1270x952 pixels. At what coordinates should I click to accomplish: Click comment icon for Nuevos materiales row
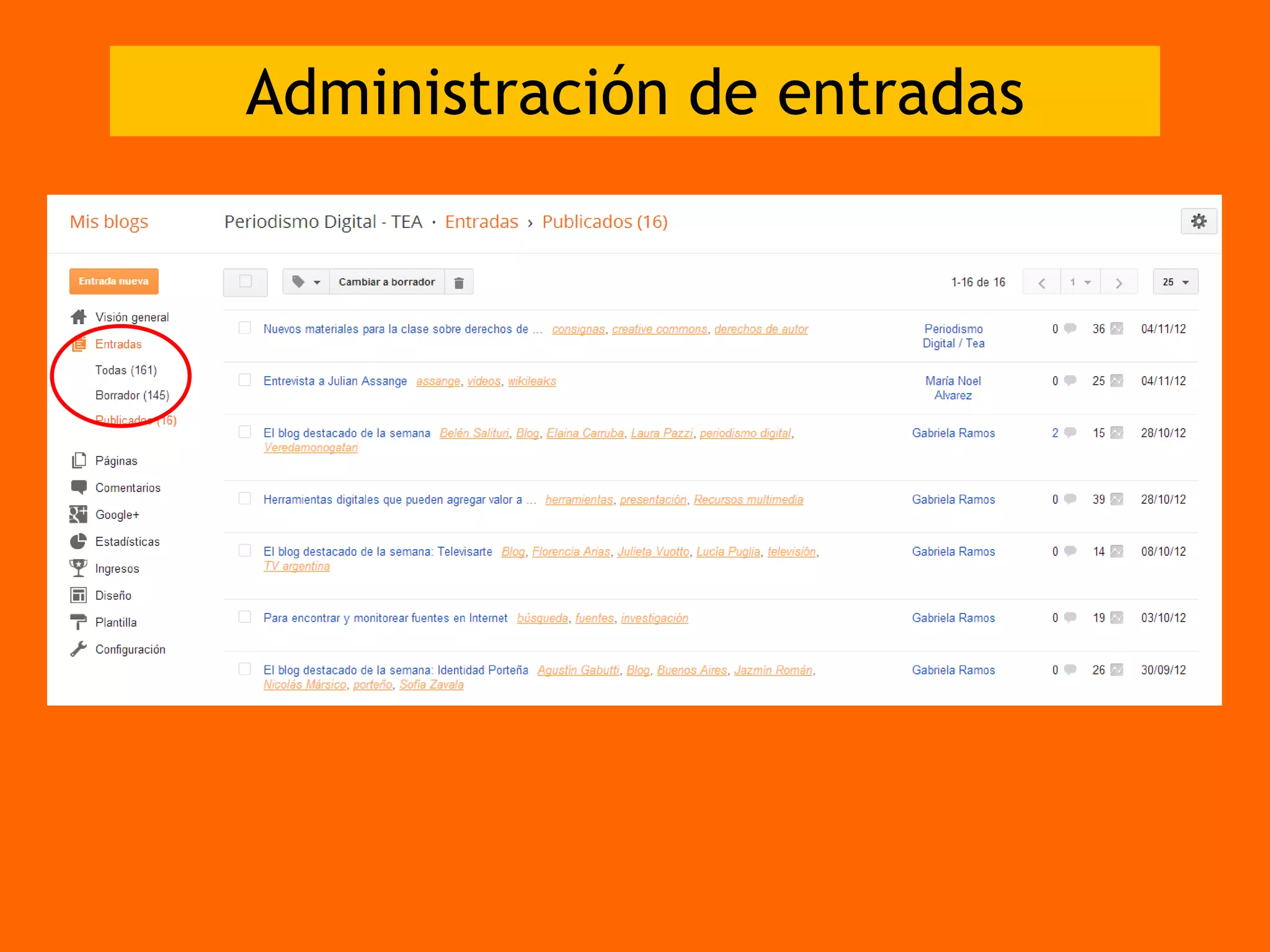tap(1070, 328)
